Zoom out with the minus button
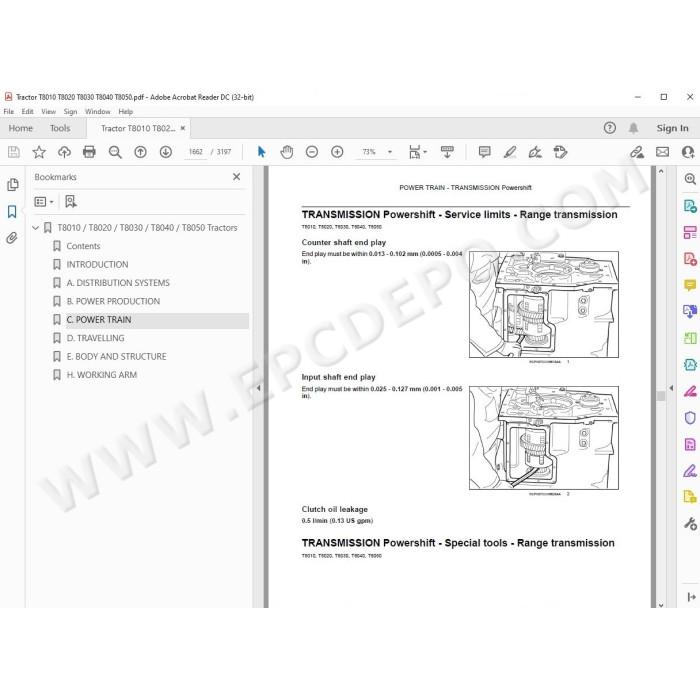This screenshot has width=700, height=700. coord(312,152)
